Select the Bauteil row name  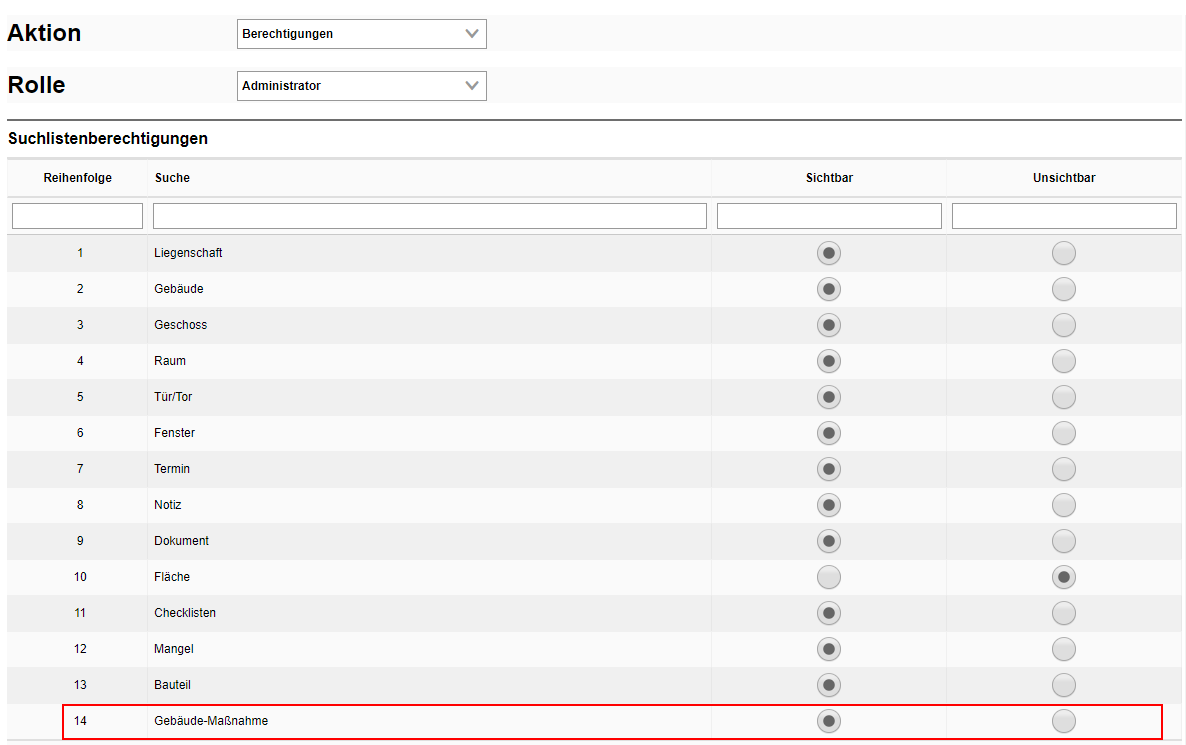[x=172, y=685]
